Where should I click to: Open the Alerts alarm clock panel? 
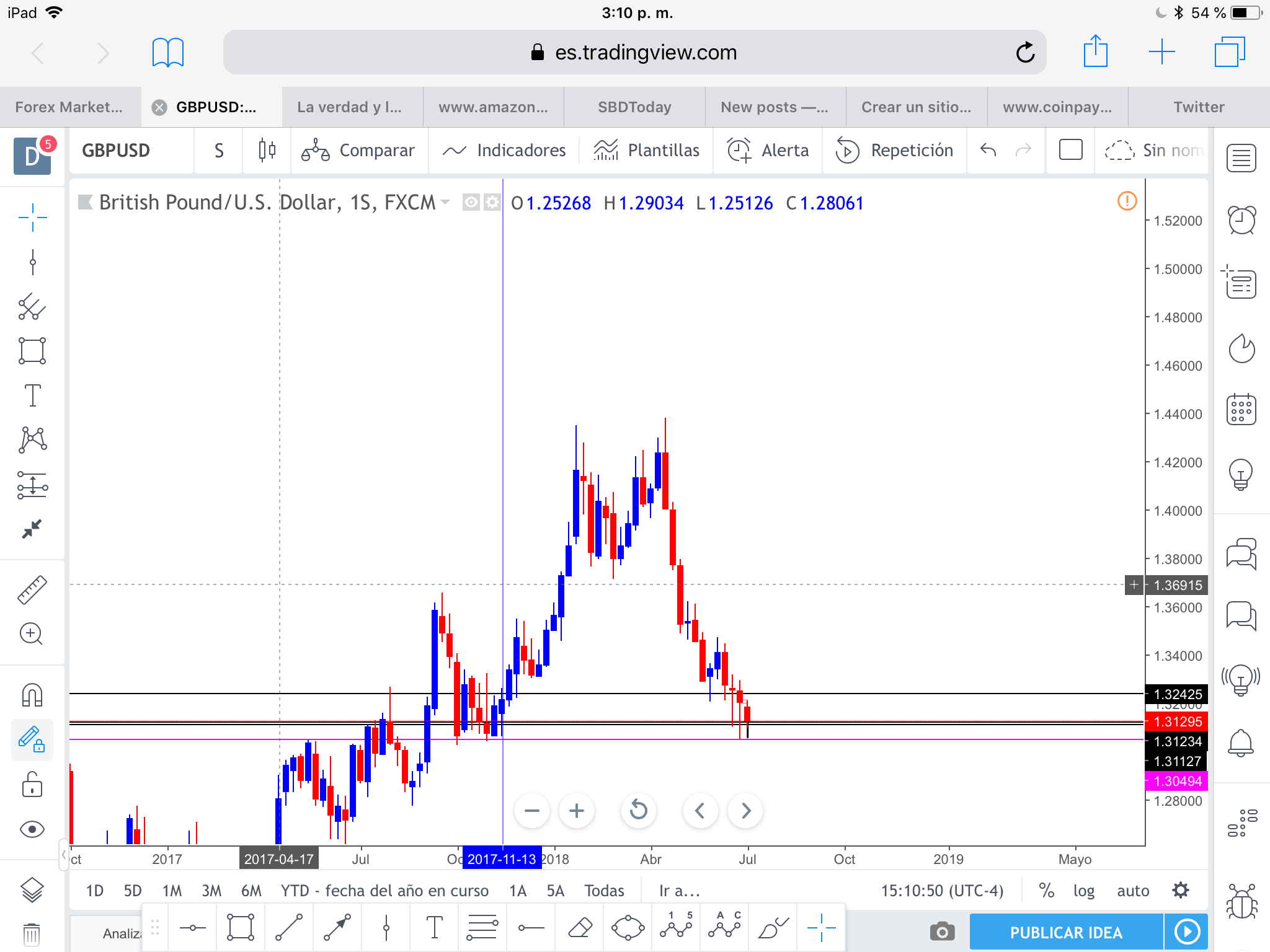click(1241, 220)
